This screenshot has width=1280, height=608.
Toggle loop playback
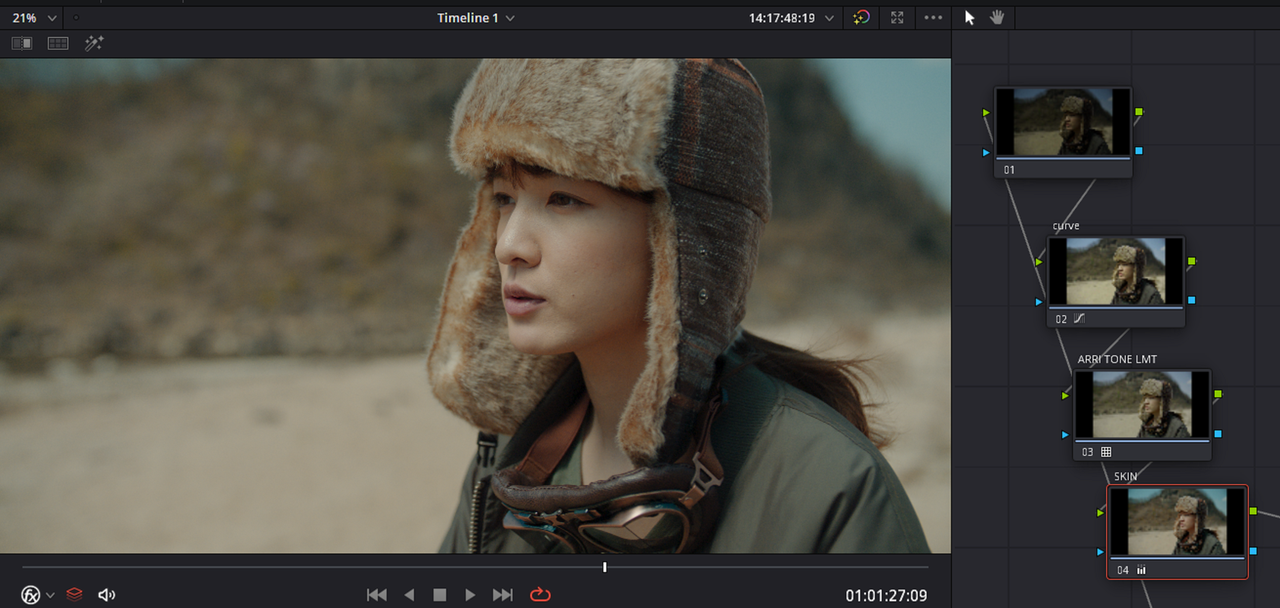[x=540, y=595]
